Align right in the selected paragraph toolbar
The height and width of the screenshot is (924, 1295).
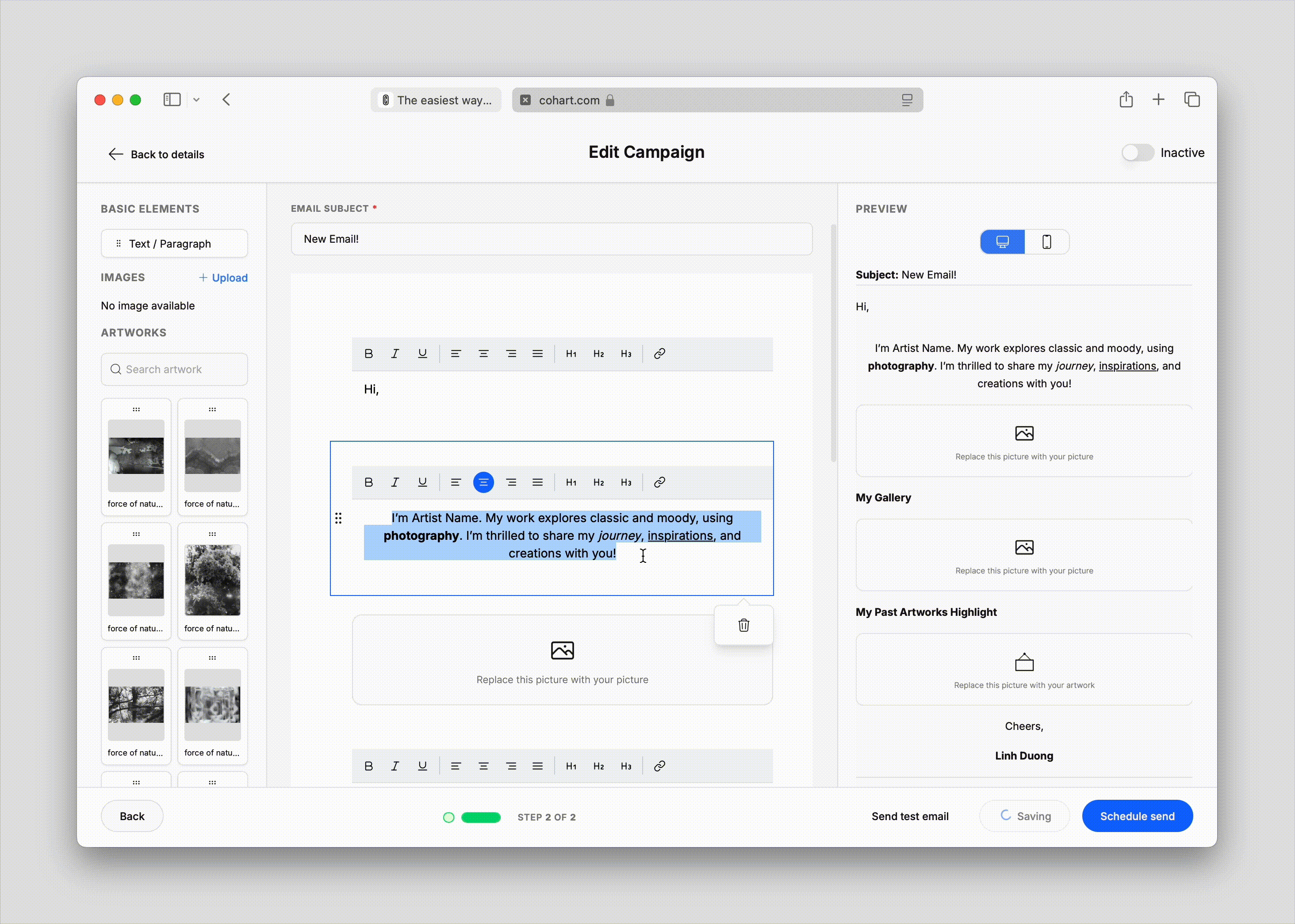[x=511, y=482]
